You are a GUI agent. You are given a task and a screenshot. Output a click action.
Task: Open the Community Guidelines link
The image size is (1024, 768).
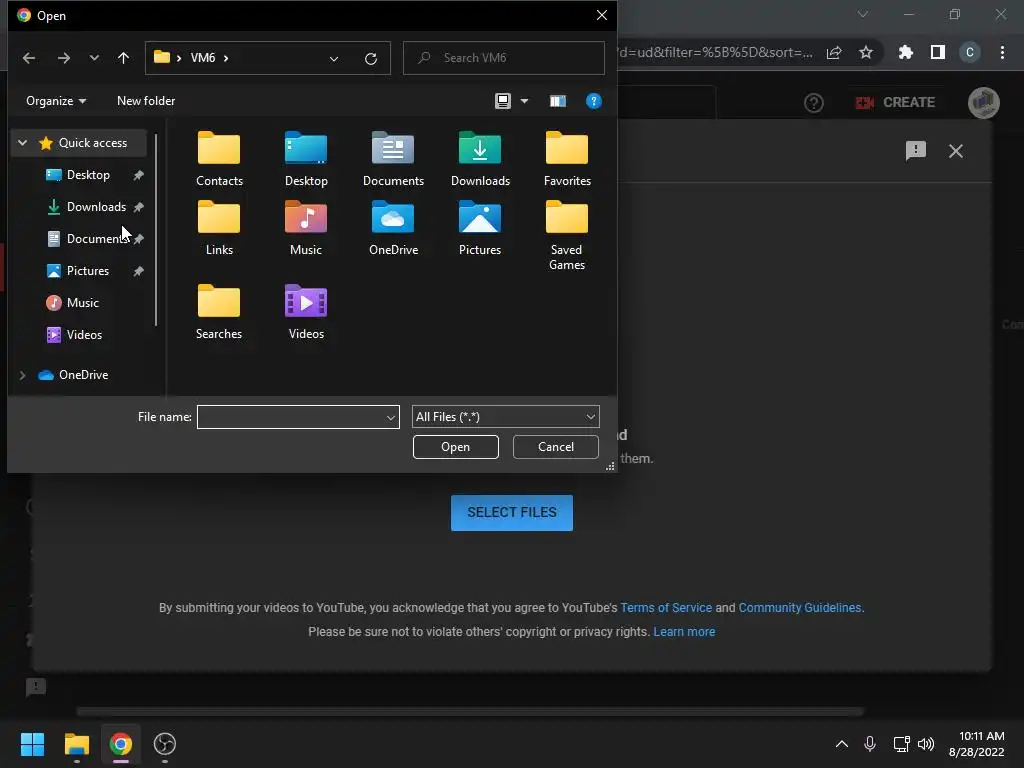click(x=801, y=608)
